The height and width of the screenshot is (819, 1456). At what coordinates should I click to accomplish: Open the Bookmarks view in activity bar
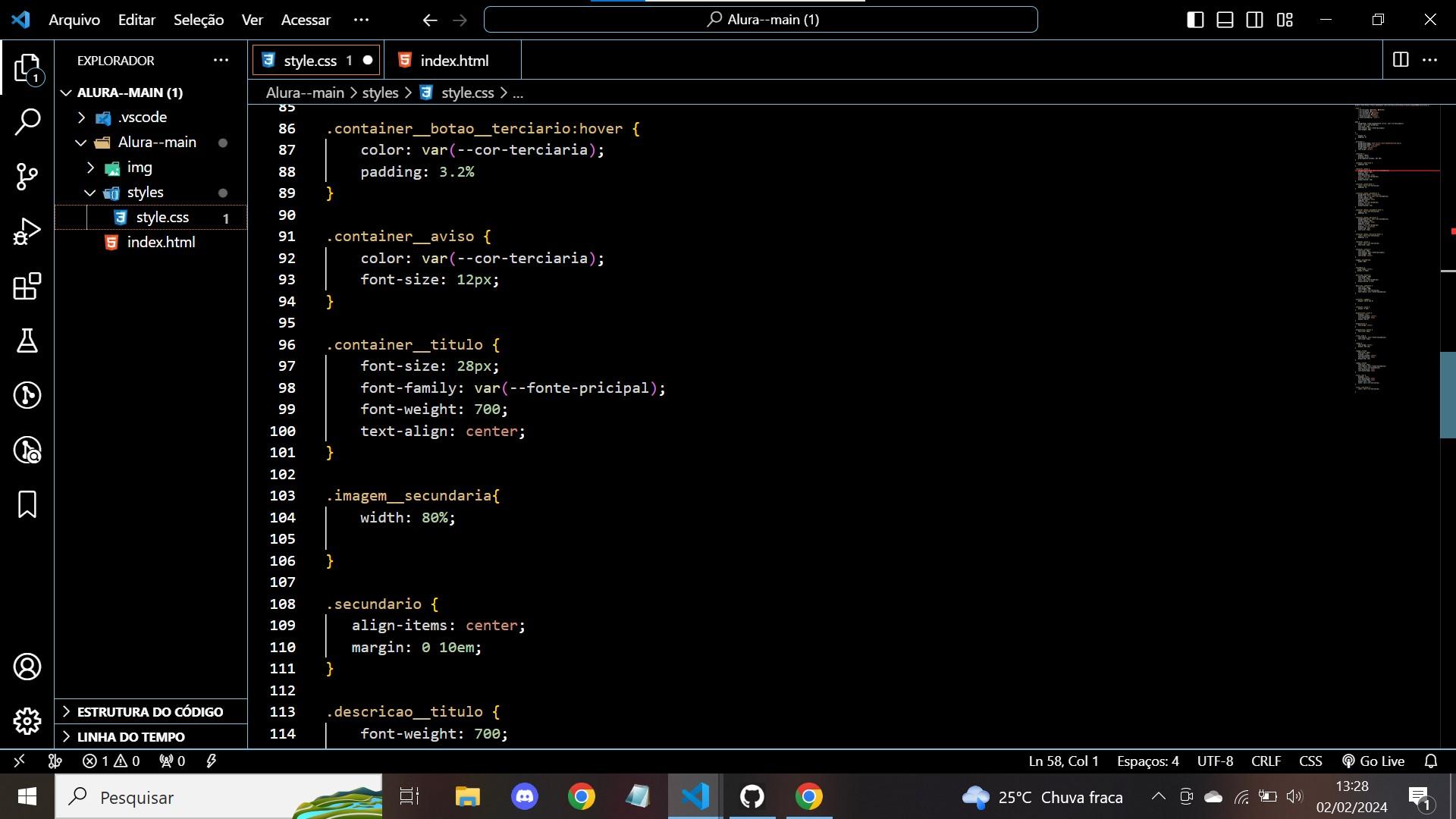(x=27, y=504)
